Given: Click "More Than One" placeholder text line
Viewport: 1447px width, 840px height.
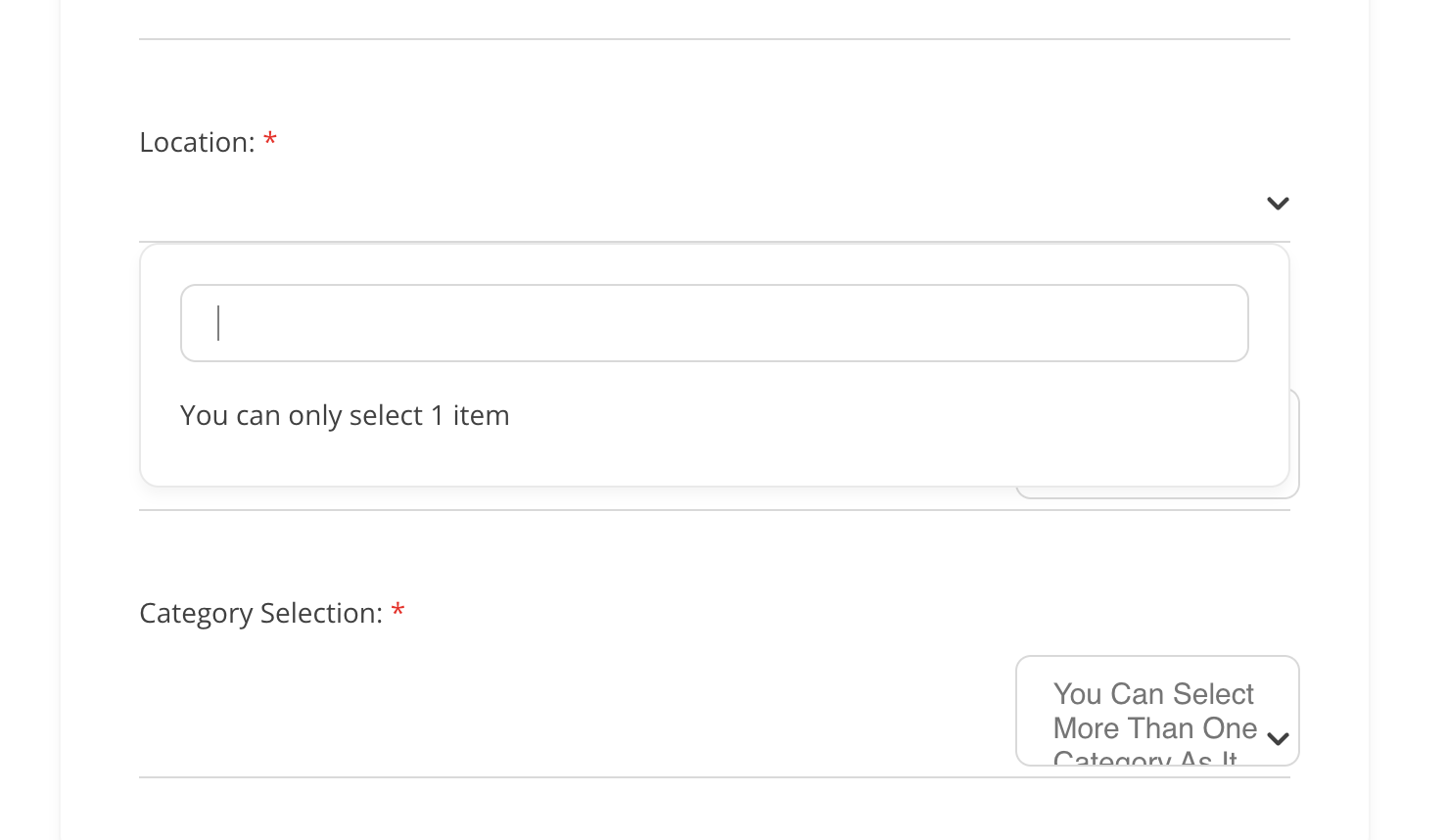Looking at the screenshot, I should tap(1155, 729).
